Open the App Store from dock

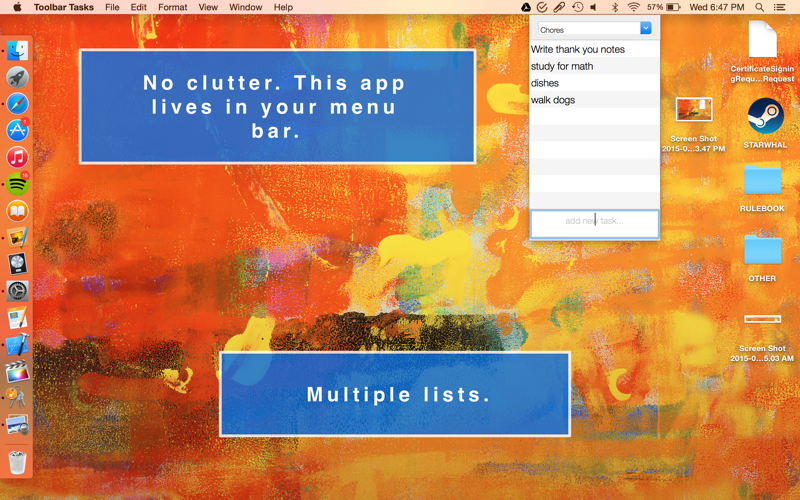17,131
